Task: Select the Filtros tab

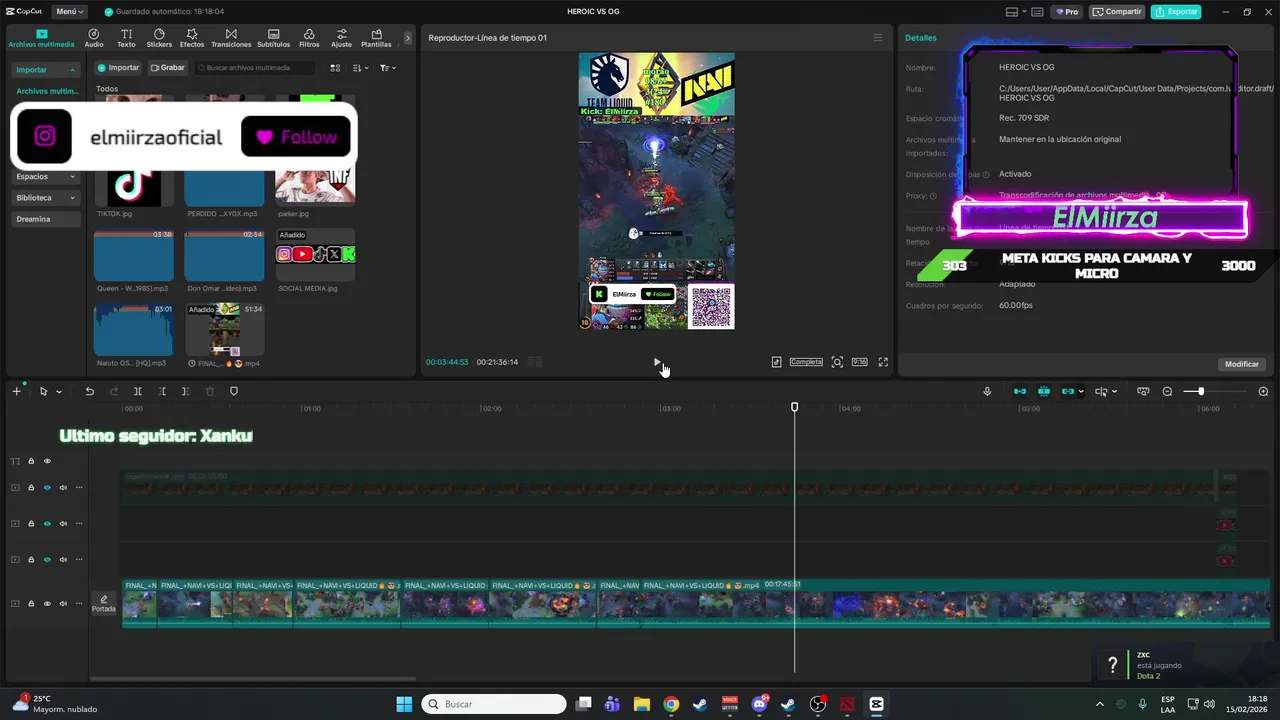Action: (x=309, y=38)
